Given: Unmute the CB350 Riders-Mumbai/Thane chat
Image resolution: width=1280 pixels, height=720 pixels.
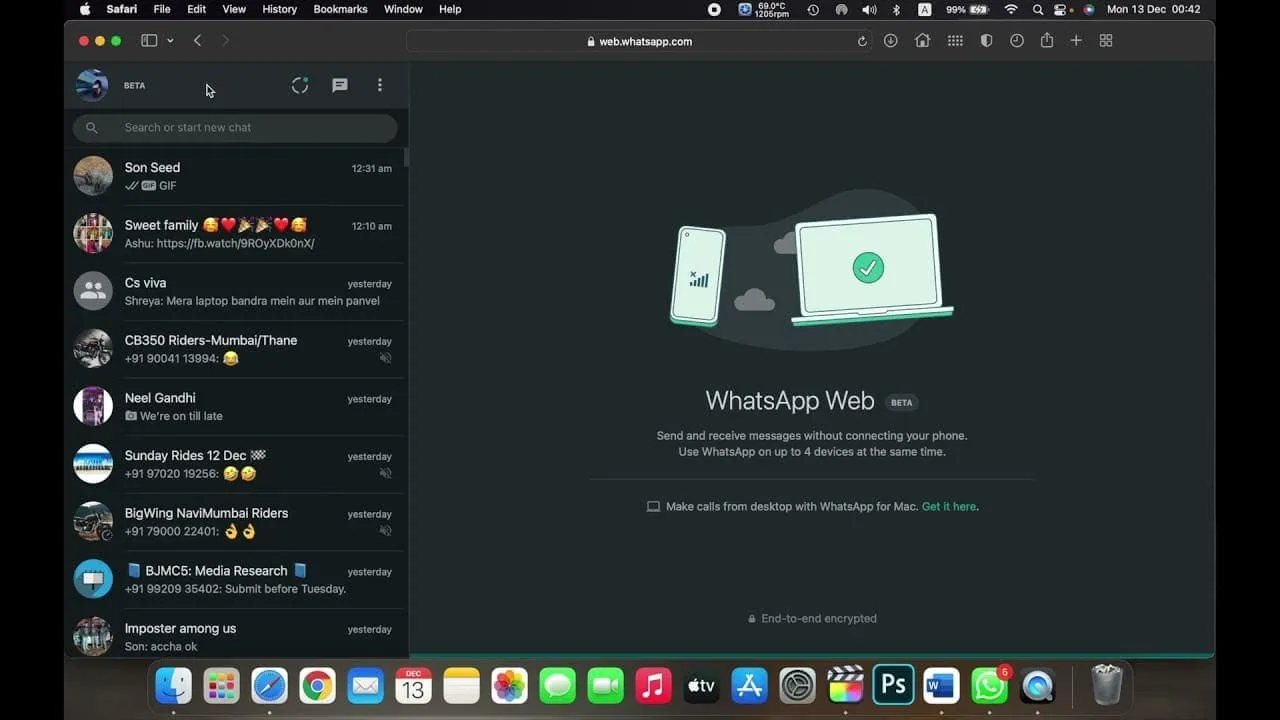Looking at the screenshot, I should (386, 358).
